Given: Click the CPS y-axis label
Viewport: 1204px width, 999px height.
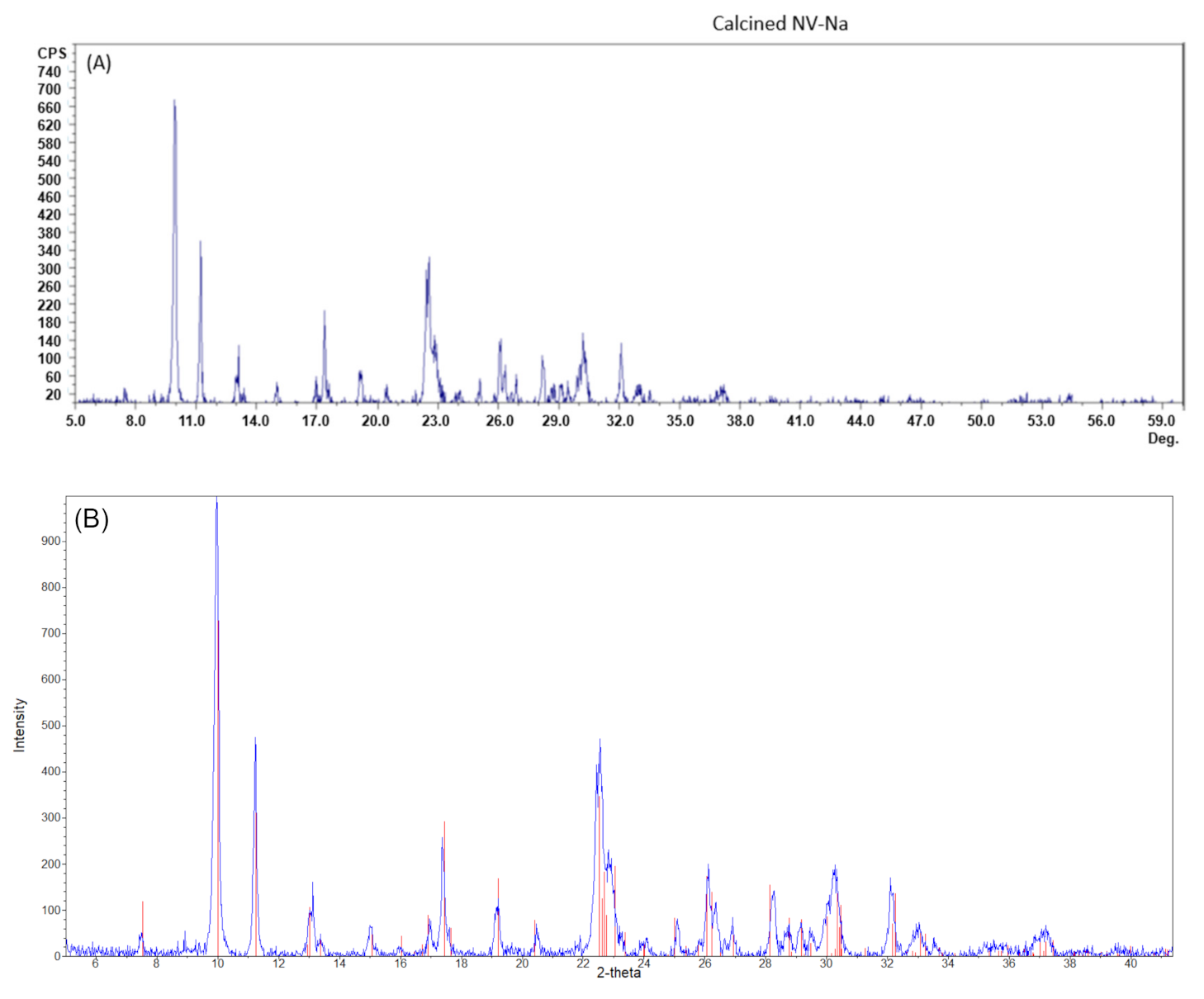Looking at the screenshot, I should pos(51,53).
